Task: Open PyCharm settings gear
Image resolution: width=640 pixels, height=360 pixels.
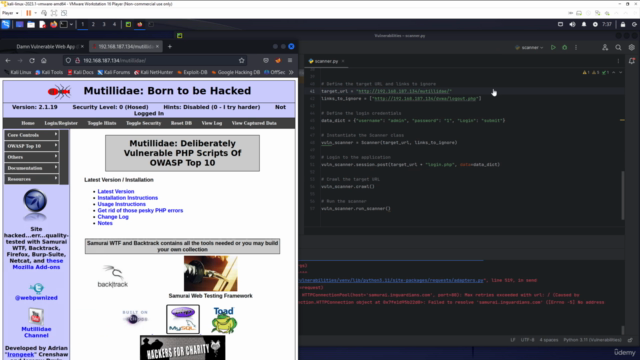Action: point(631,47)
